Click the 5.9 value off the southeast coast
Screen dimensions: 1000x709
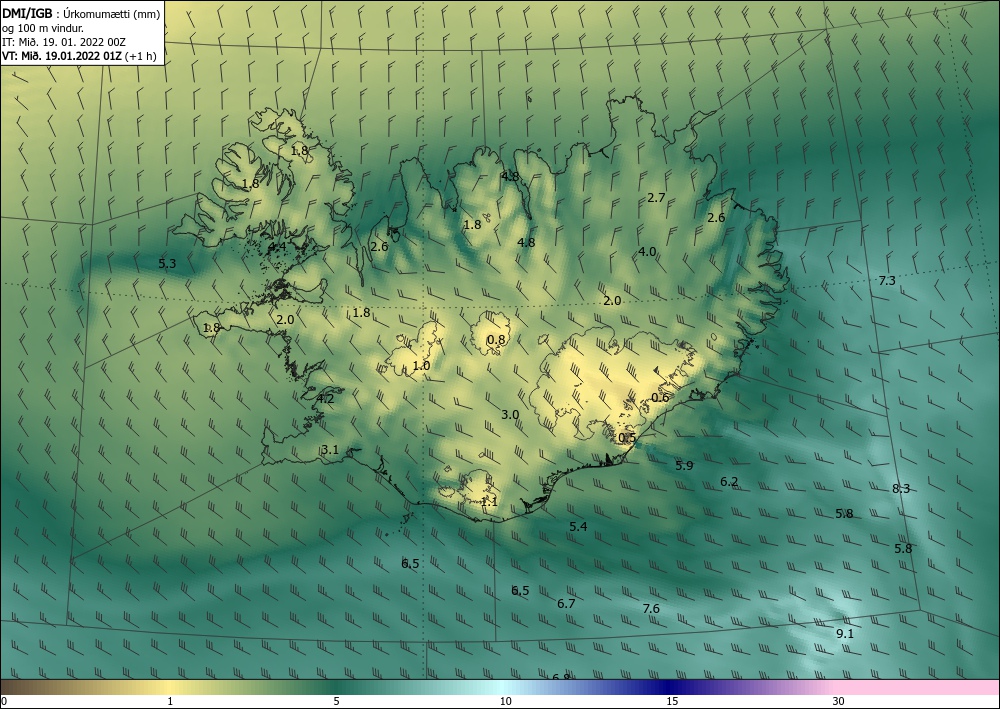tap(684, 465)
